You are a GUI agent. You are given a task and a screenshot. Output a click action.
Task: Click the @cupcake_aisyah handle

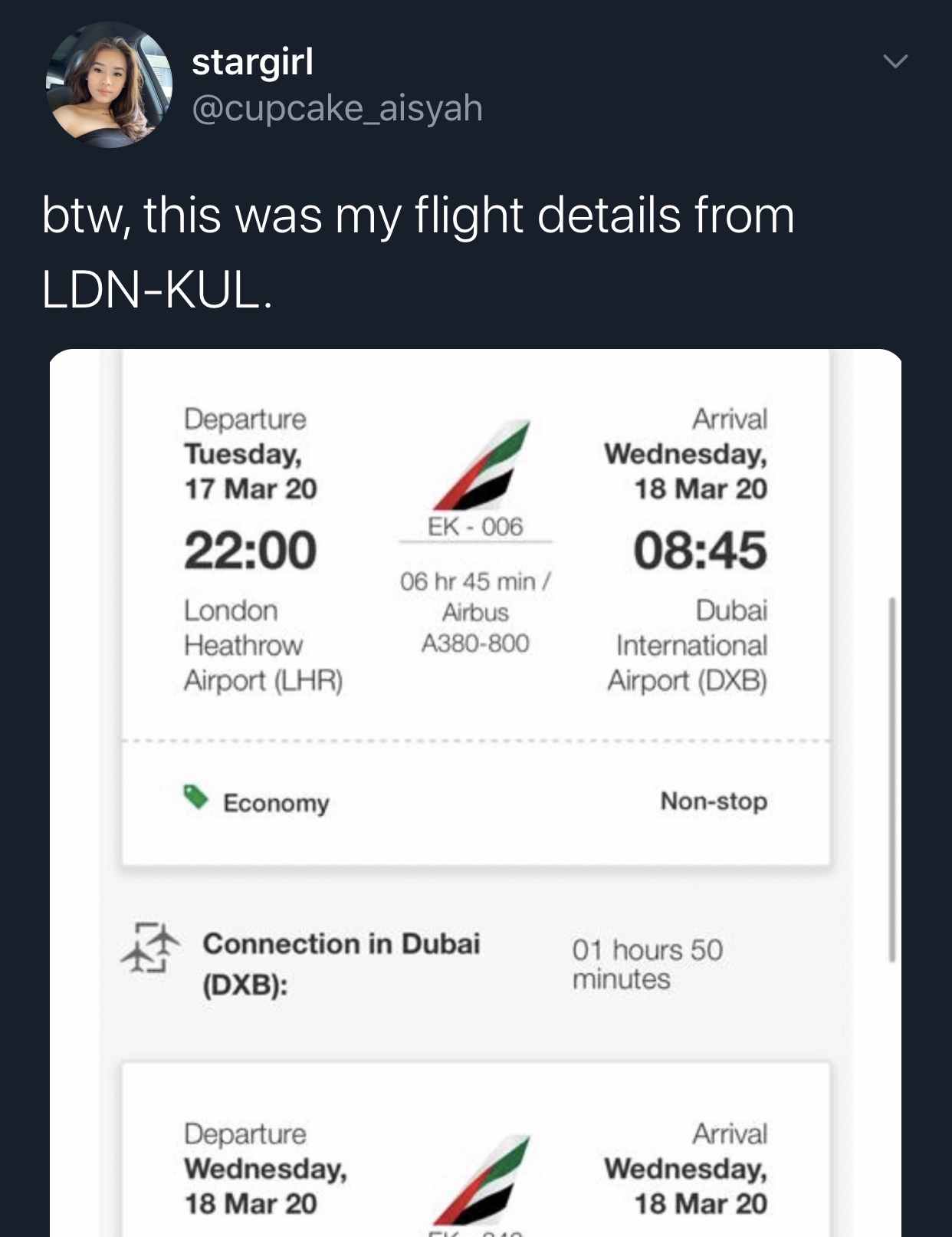click(x=337, y=107)
